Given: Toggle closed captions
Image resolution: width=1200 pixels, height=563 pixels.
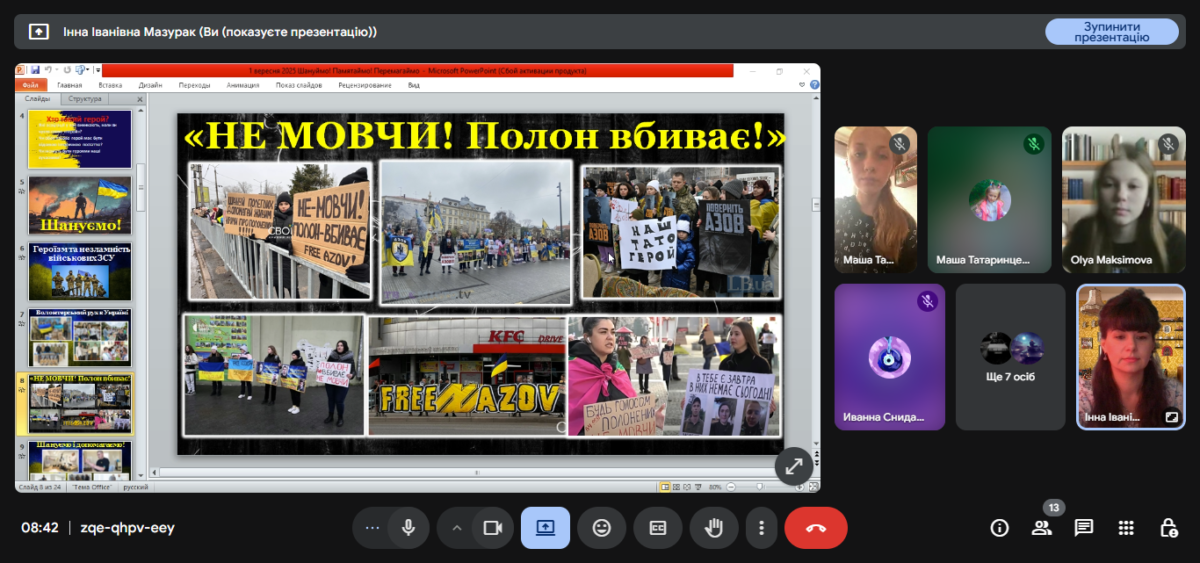Looking at the screenshot, I should (x=657, y=528).
